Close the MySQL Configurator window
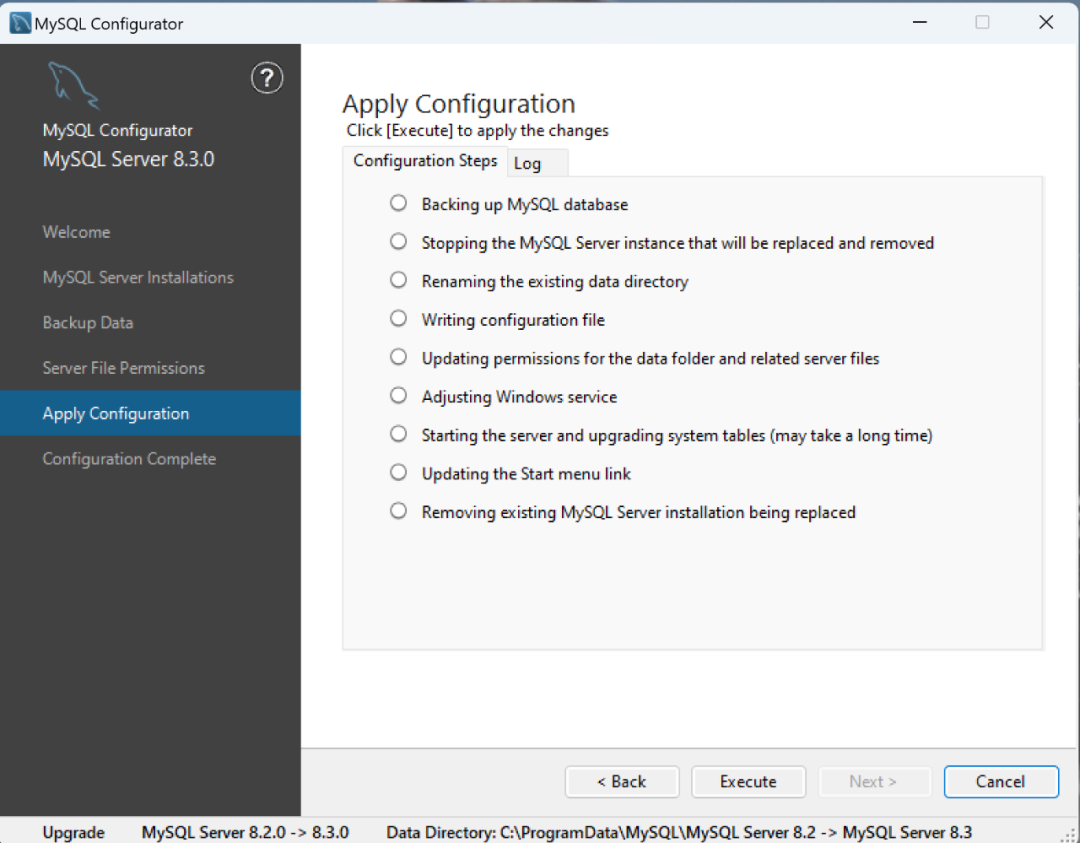This screenshot has height=843, width=1080. pos(1046,22)
